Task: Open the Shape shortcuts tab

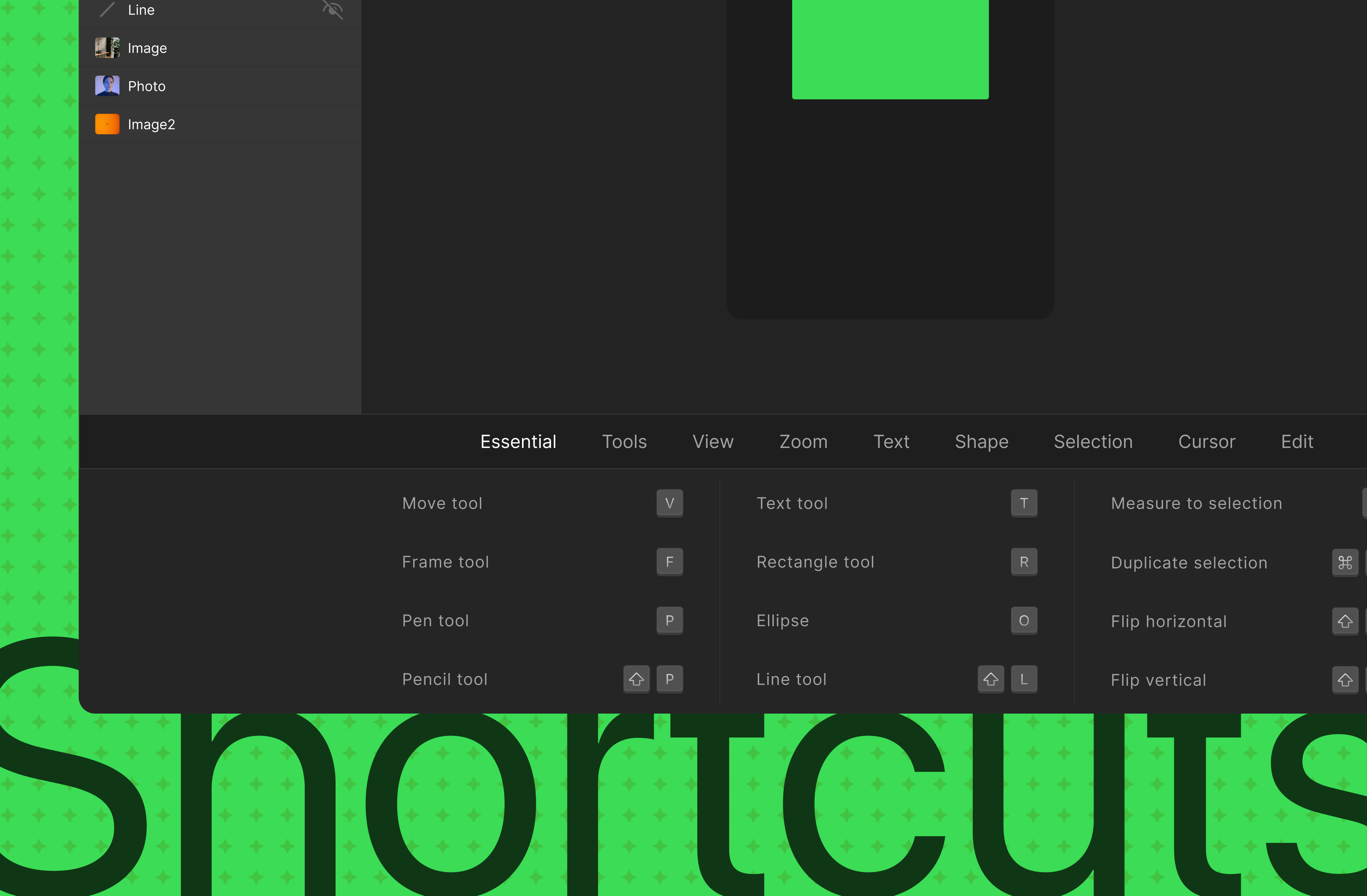Action: (981, 442)
